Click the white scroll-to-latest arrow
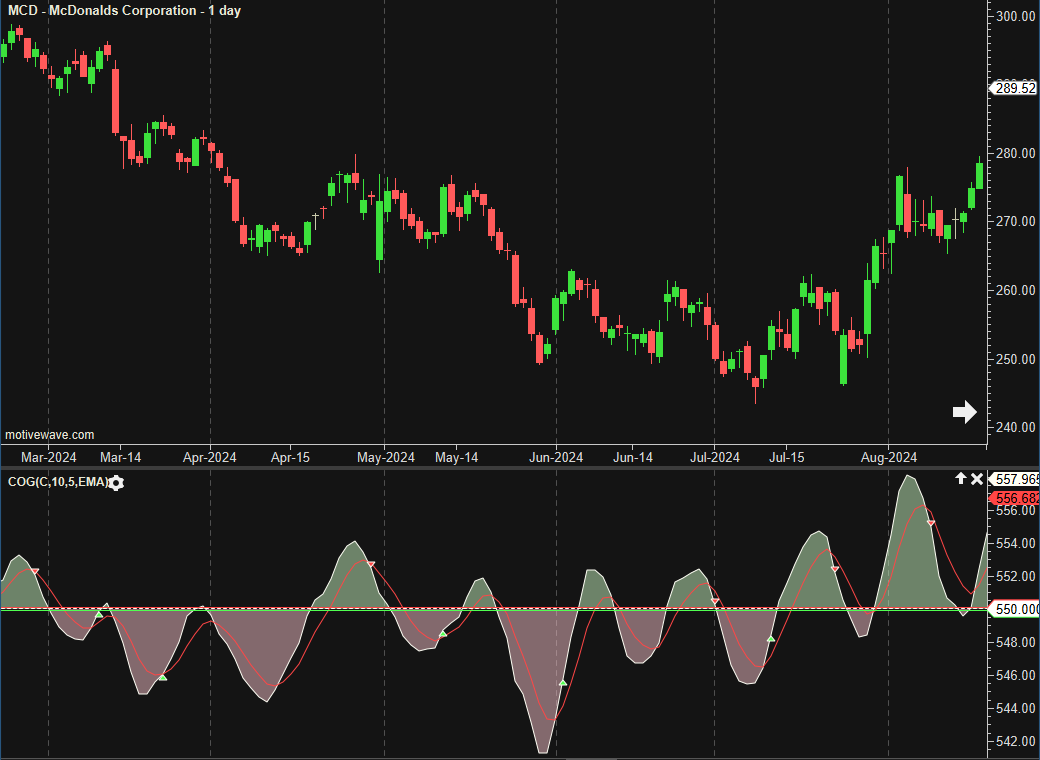This screenshot has width=1040, height=760. pyautogui.click(x=964, y=412)
